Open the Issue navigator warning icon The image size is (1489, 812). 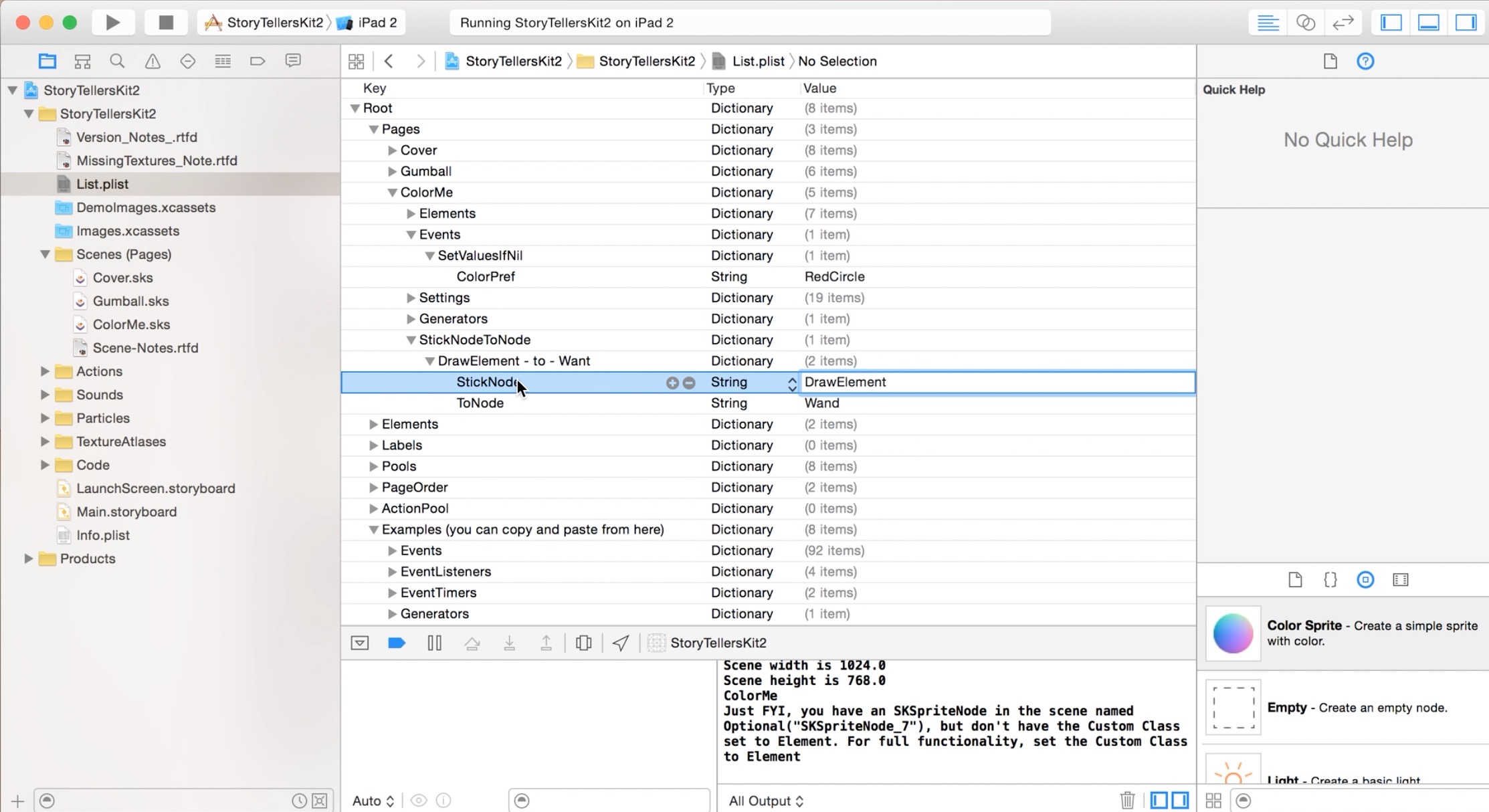tap(153, 62)
